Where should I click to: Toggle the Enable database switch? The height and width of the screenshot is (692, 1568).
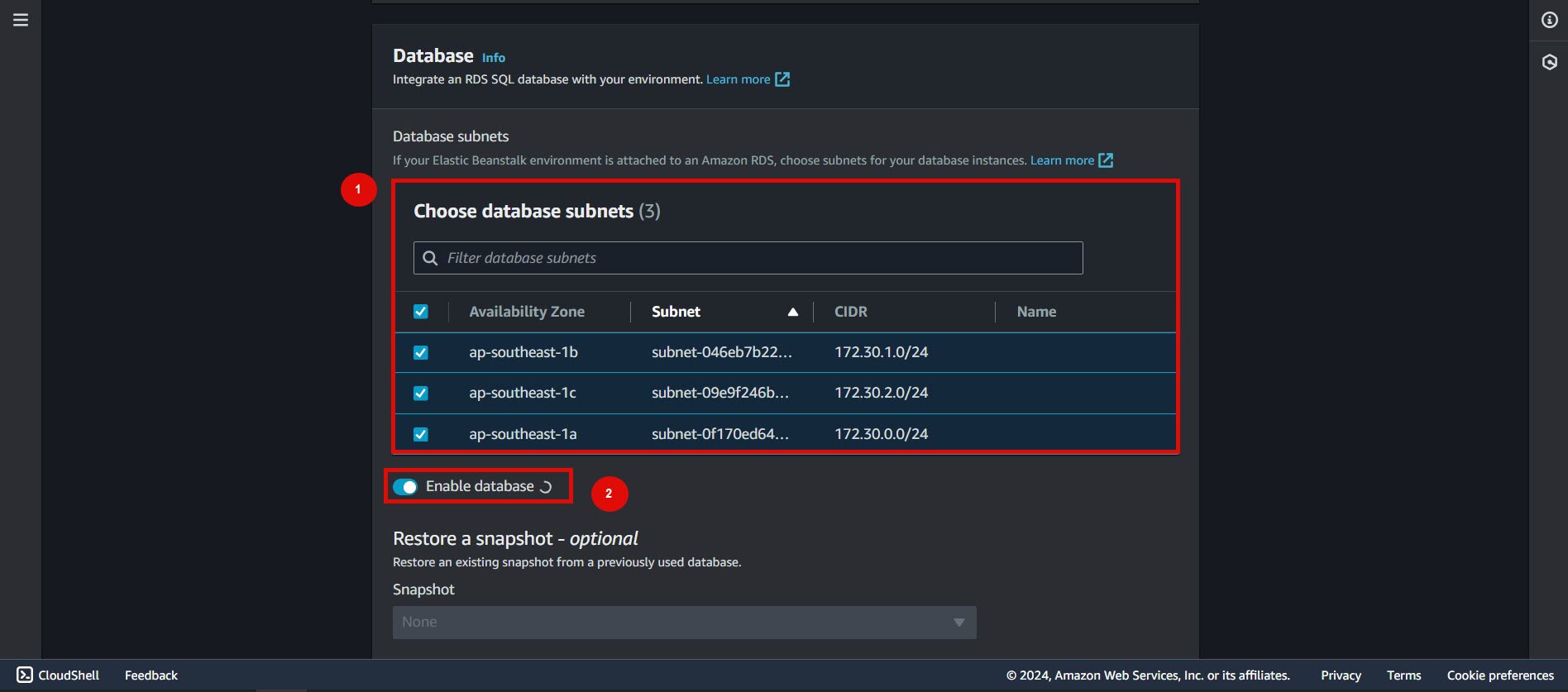[405, 486]
